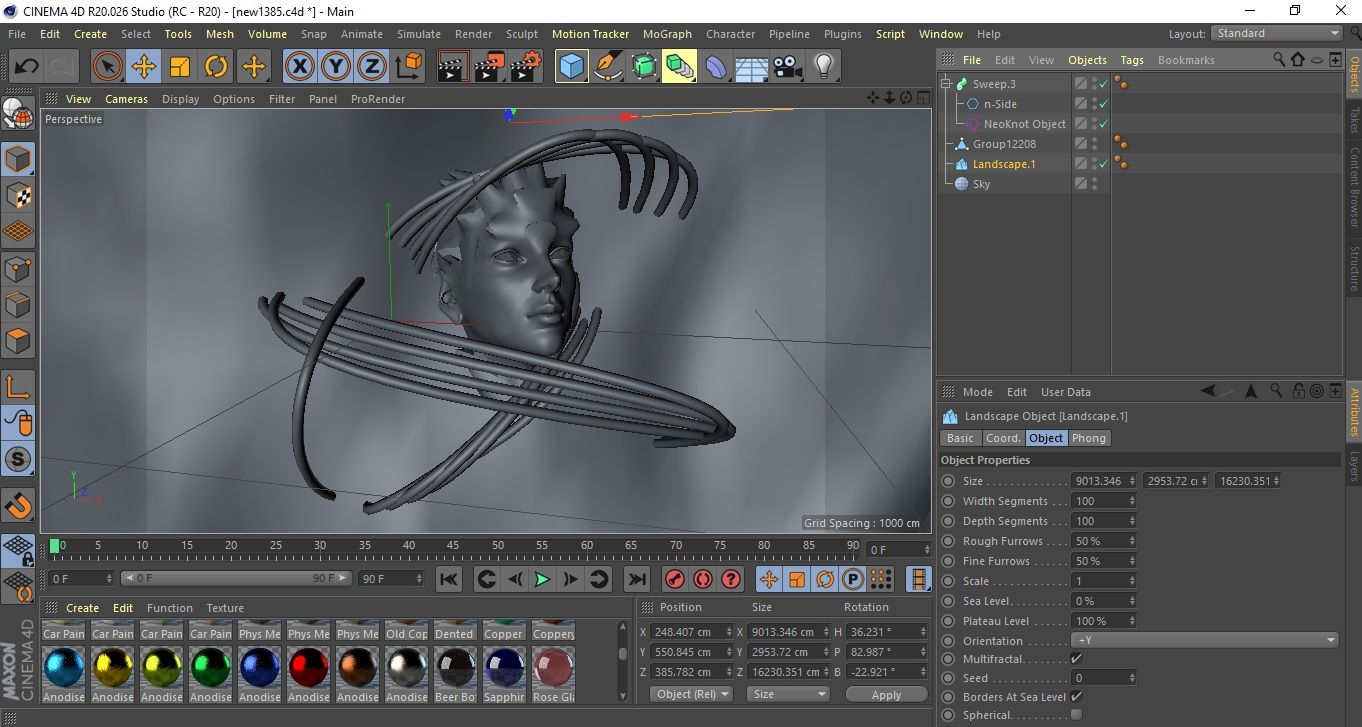The image size is (1362, 727).
Task: Switch to the Coord. tab
Action: 1003,438
